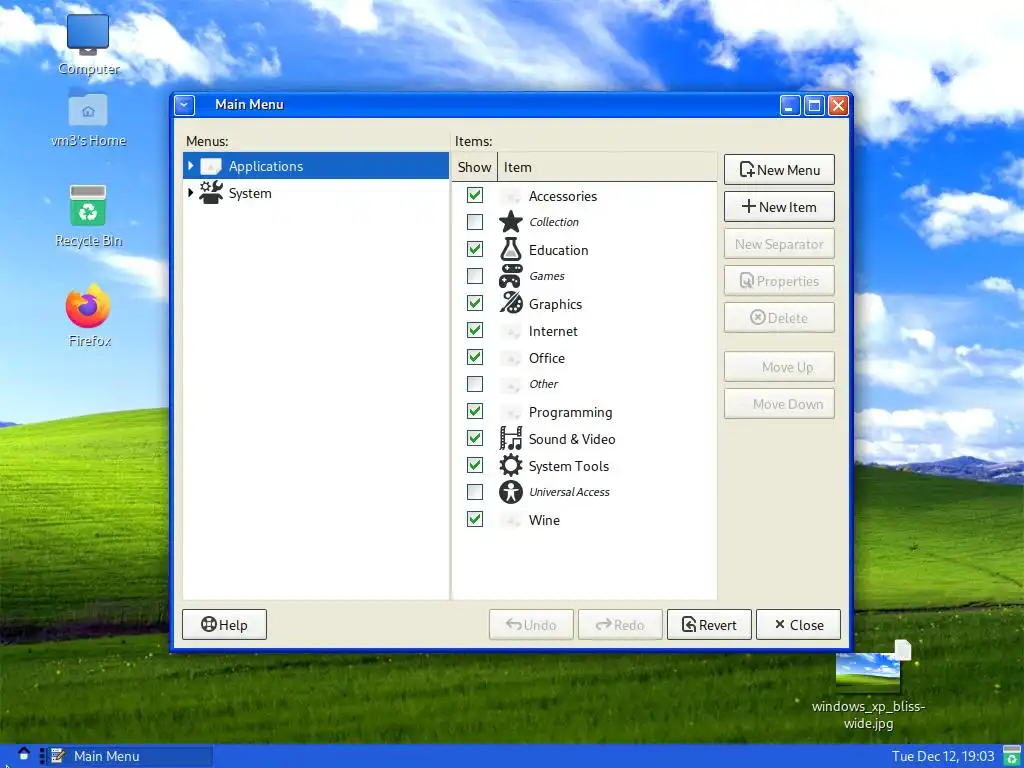Select the Universal Access item text
Viewport: 1024px width, 768px height.
coord(569,492)
